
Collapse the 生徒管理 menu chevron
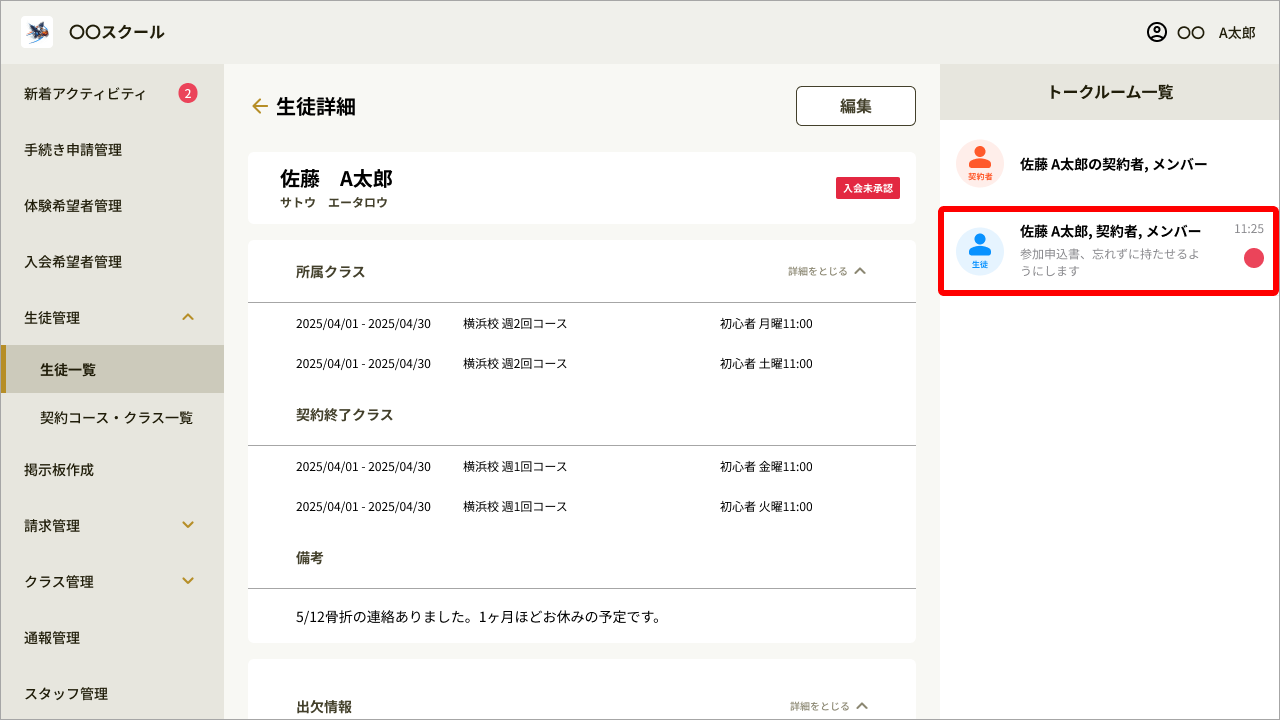click(188, 317)
